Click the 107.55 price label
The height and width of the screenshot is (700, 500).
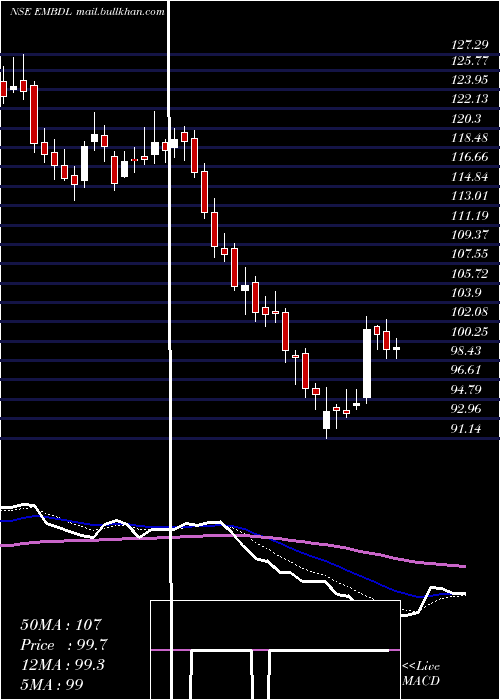click(x=469, y=254)
